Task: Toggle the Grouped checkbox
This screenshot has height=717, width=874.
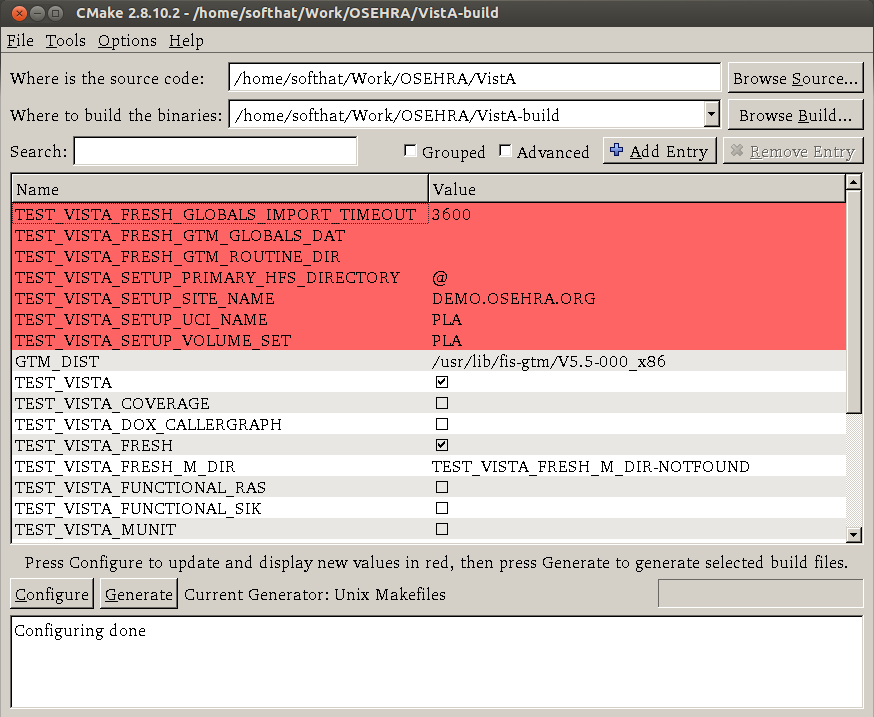Action: [x=410, y=152]
